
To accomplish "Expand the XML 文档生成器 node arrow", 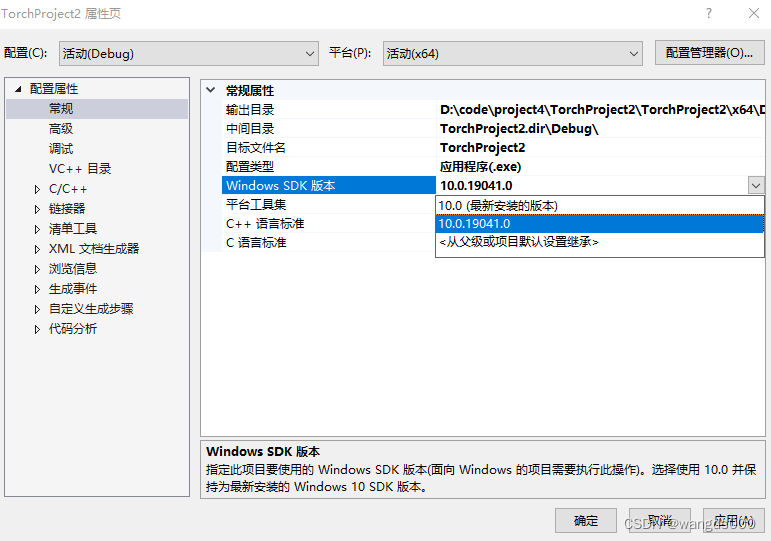I will tap(37, 249).
